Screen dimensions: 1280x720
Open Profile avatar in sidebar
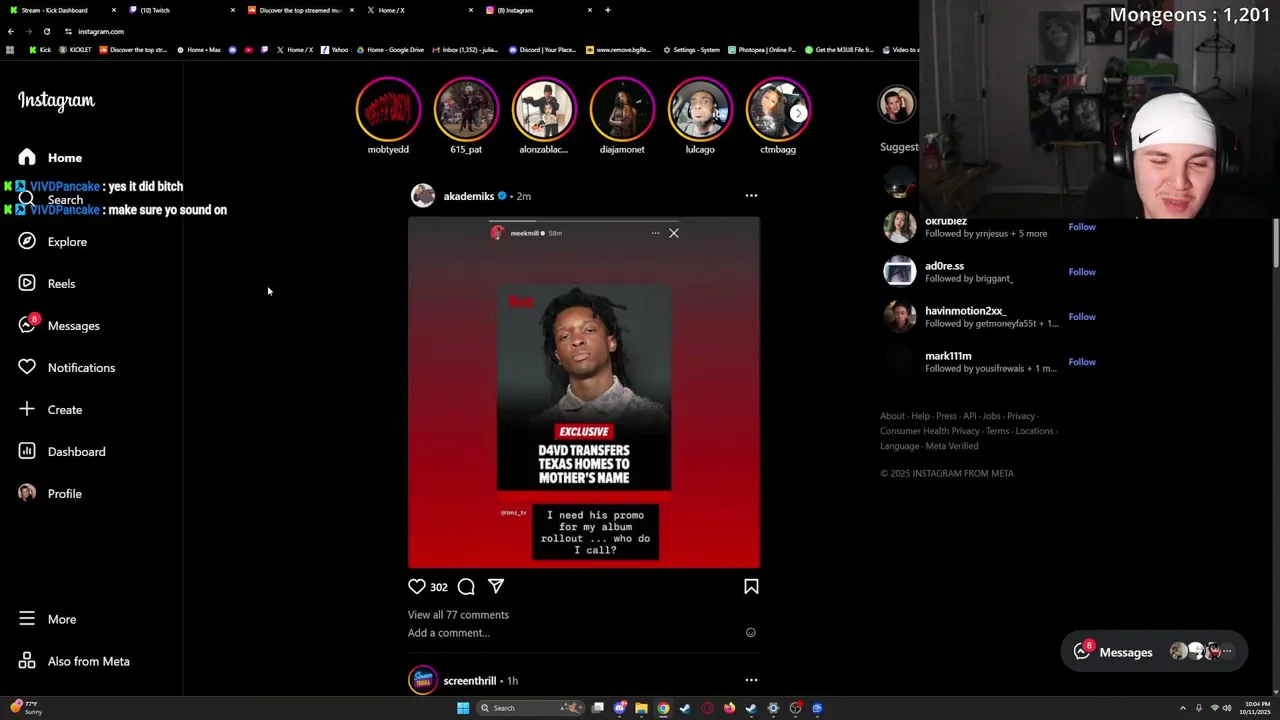pos(27,493)
